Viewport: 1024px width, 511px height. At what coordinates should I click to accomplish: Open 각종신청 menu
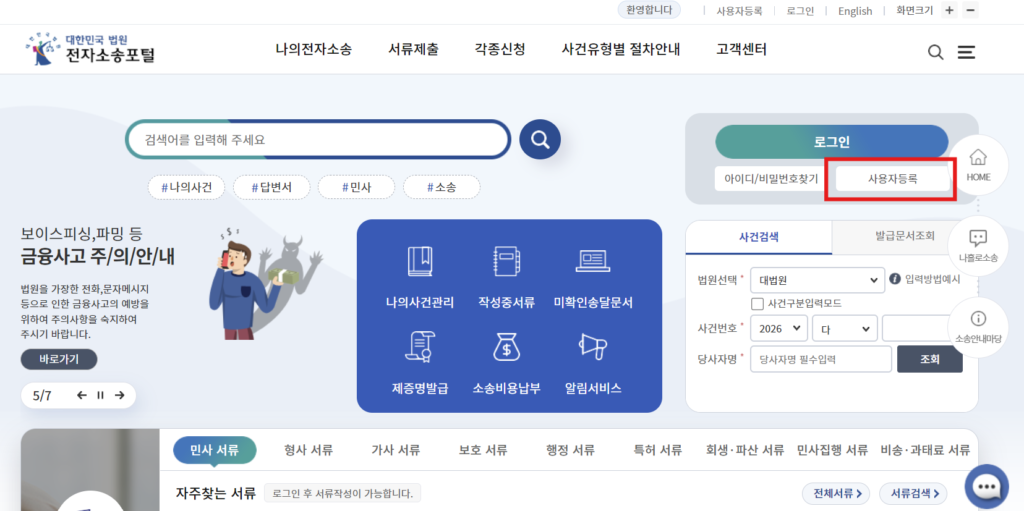coord(500,50)
